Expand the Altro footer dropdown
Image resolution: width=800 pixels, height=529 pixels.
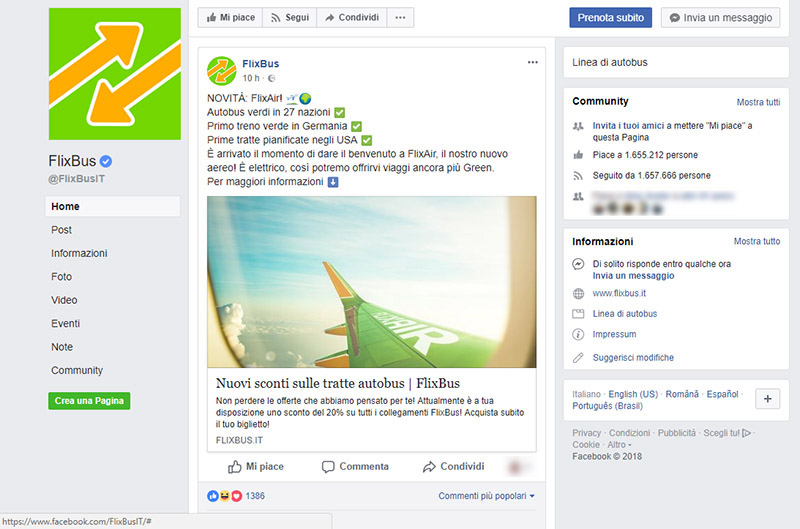click(x=619, y=445)
